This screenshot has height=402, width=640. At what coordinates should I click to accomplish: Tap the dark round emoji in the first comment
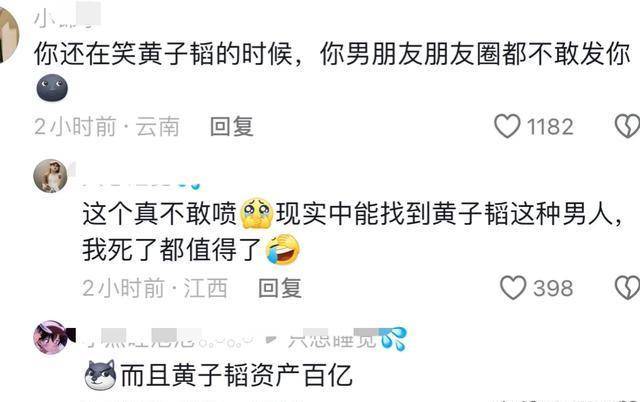coord(52,87)
